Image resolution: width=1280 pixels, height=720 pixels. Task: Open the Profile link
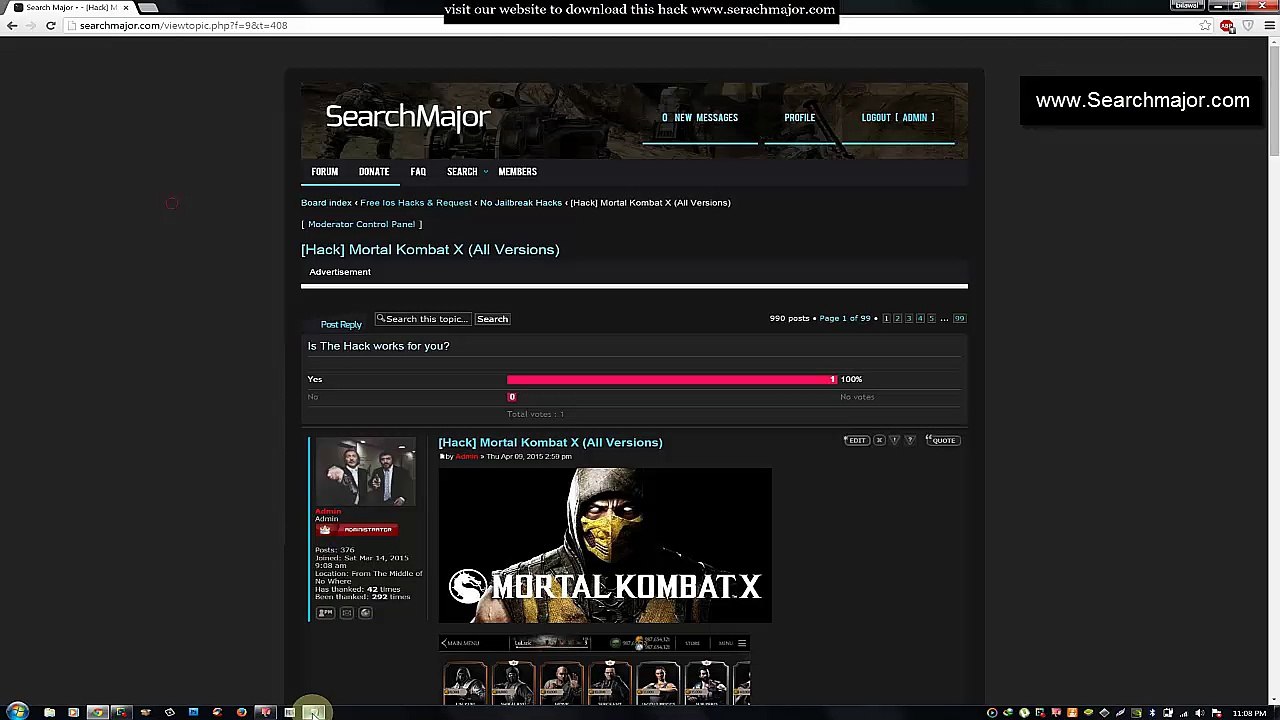point(799,118)
